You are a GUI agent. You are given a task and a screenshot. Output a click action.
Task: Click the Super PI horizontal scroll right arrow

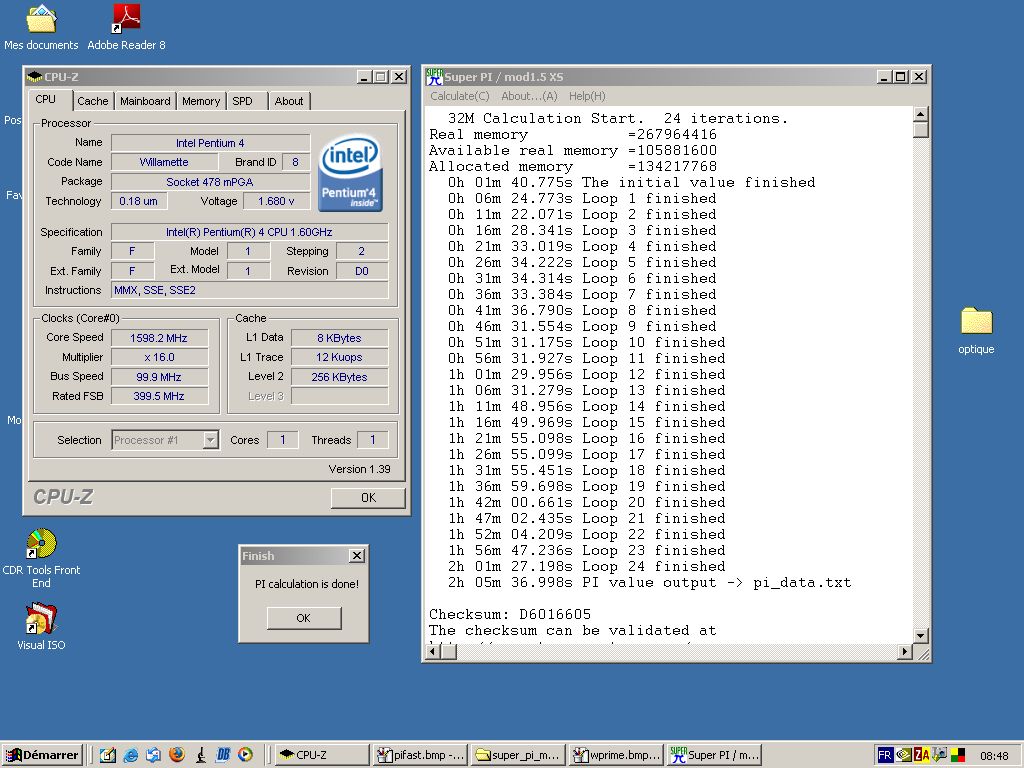[x=905, y=651]
